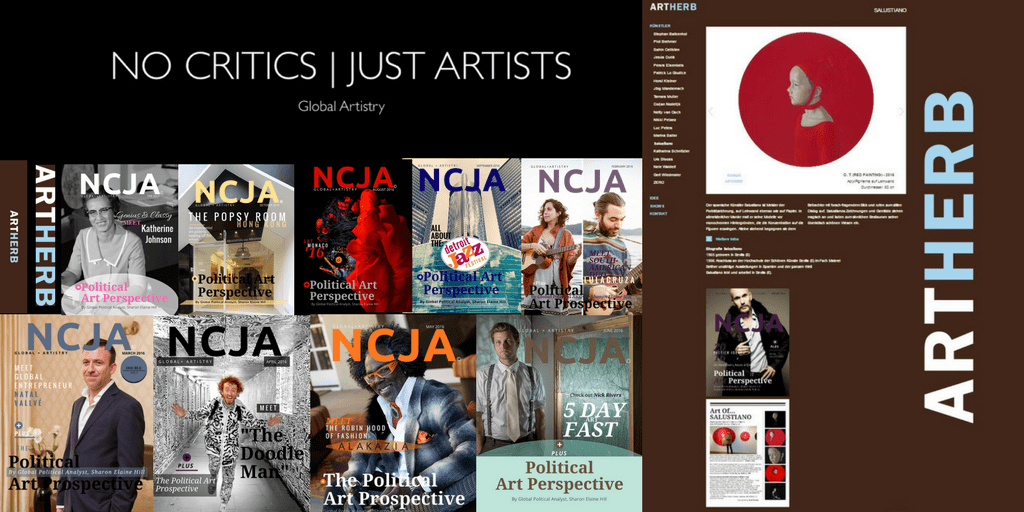
Task: Select artist Marina Sailer
Action: 665,136
